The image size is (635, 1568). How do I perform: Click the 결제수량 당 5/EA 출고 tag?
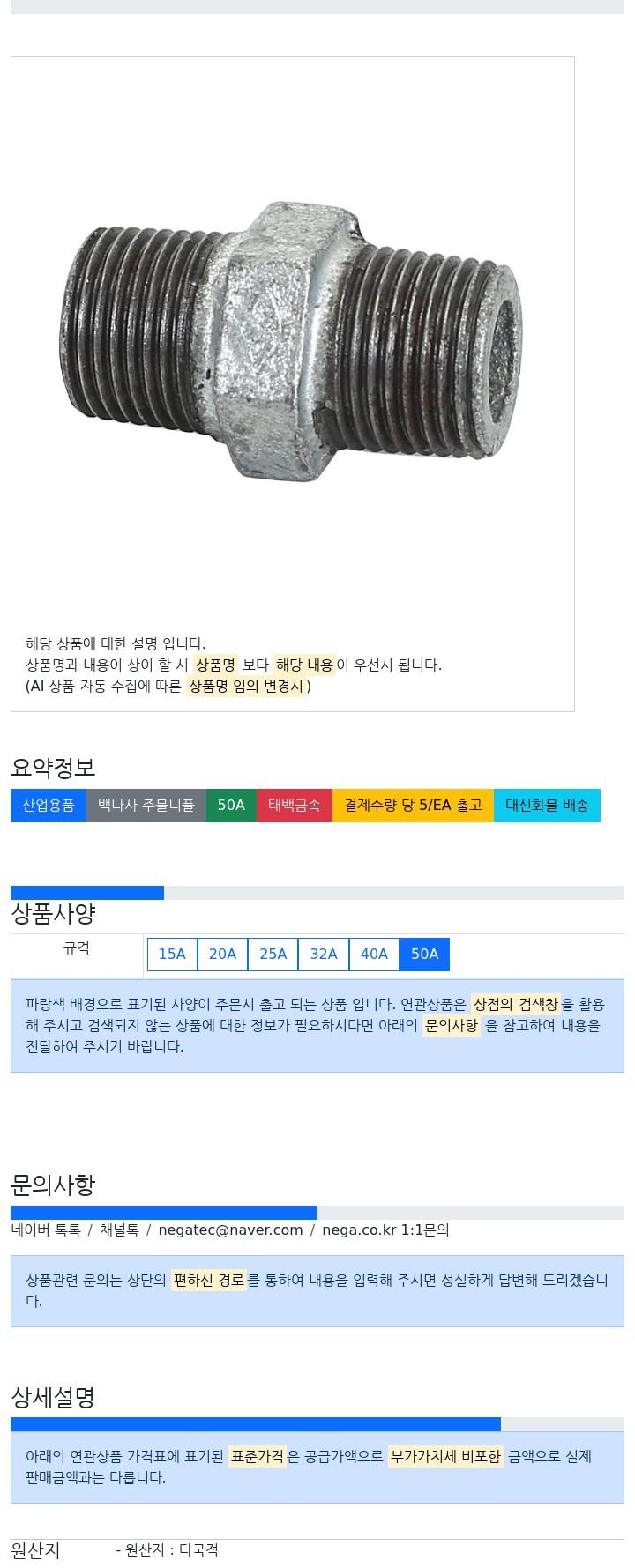(x=413, y=806)
